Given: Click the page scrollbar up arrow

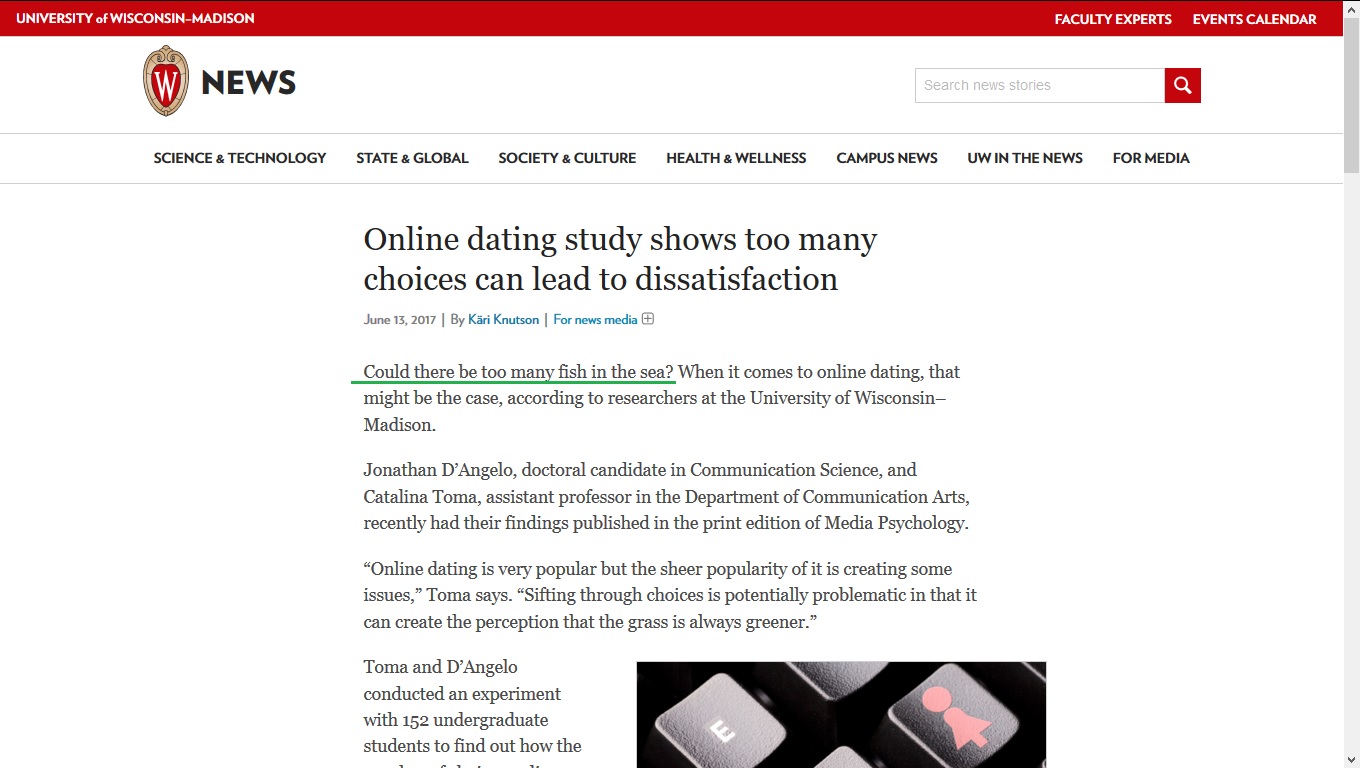Looking at the screenshot, I should tap(1351, 10).
